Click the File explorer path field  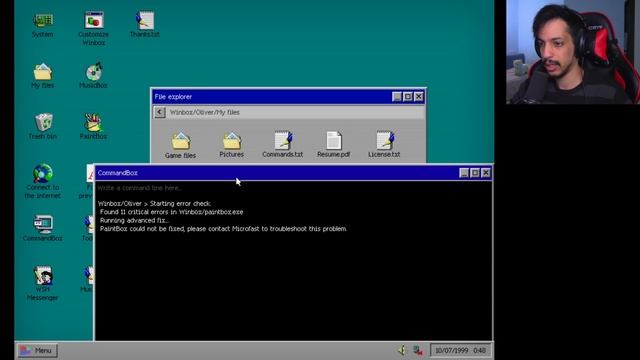[296, 112]
